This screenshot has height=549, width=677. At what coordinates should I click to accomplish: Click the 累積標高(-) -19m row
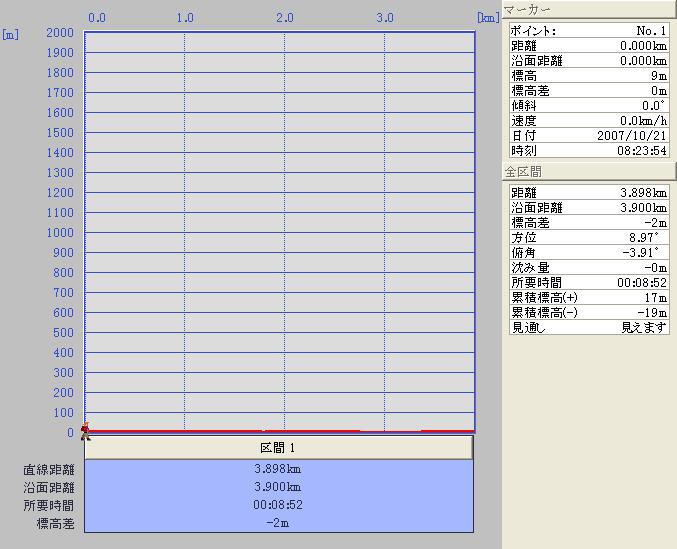pos(588,313)
